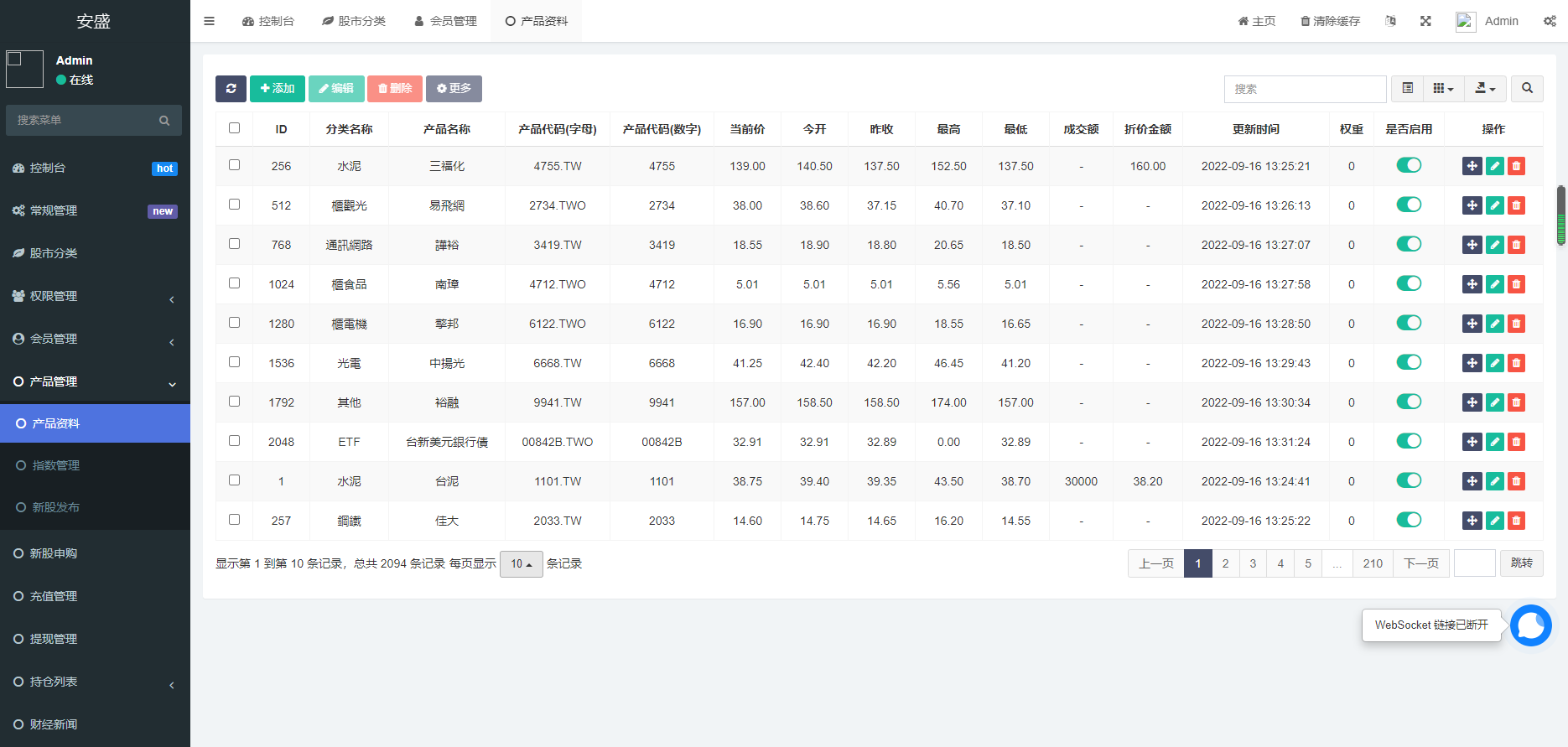Click the table 搜索 input field
Screen dimensions: 1568x747
(x=1304, y=89)
